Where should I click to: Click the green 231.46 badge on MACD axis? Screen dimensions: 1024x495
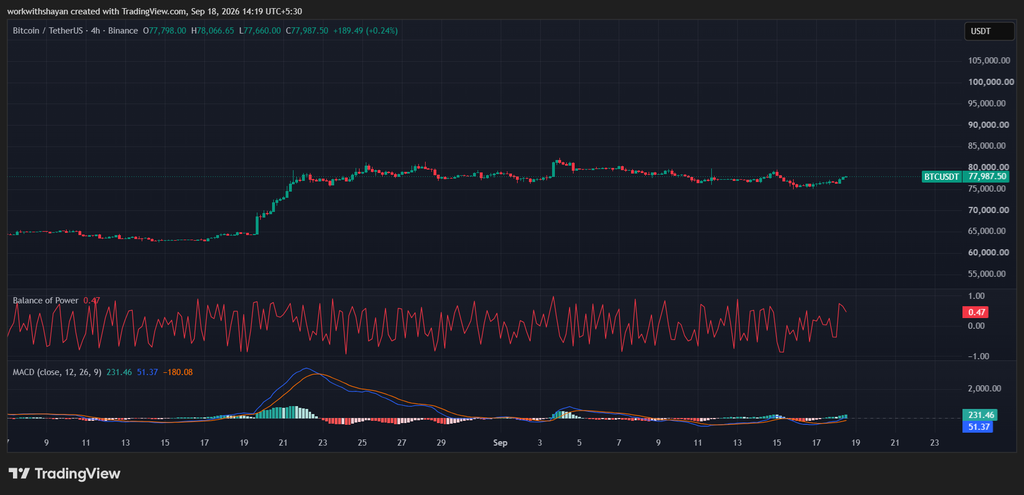980,415
